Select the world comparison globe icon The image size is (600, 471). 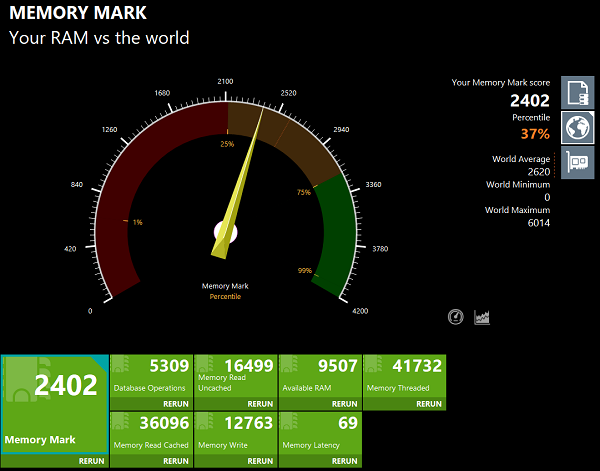point(577,127)
